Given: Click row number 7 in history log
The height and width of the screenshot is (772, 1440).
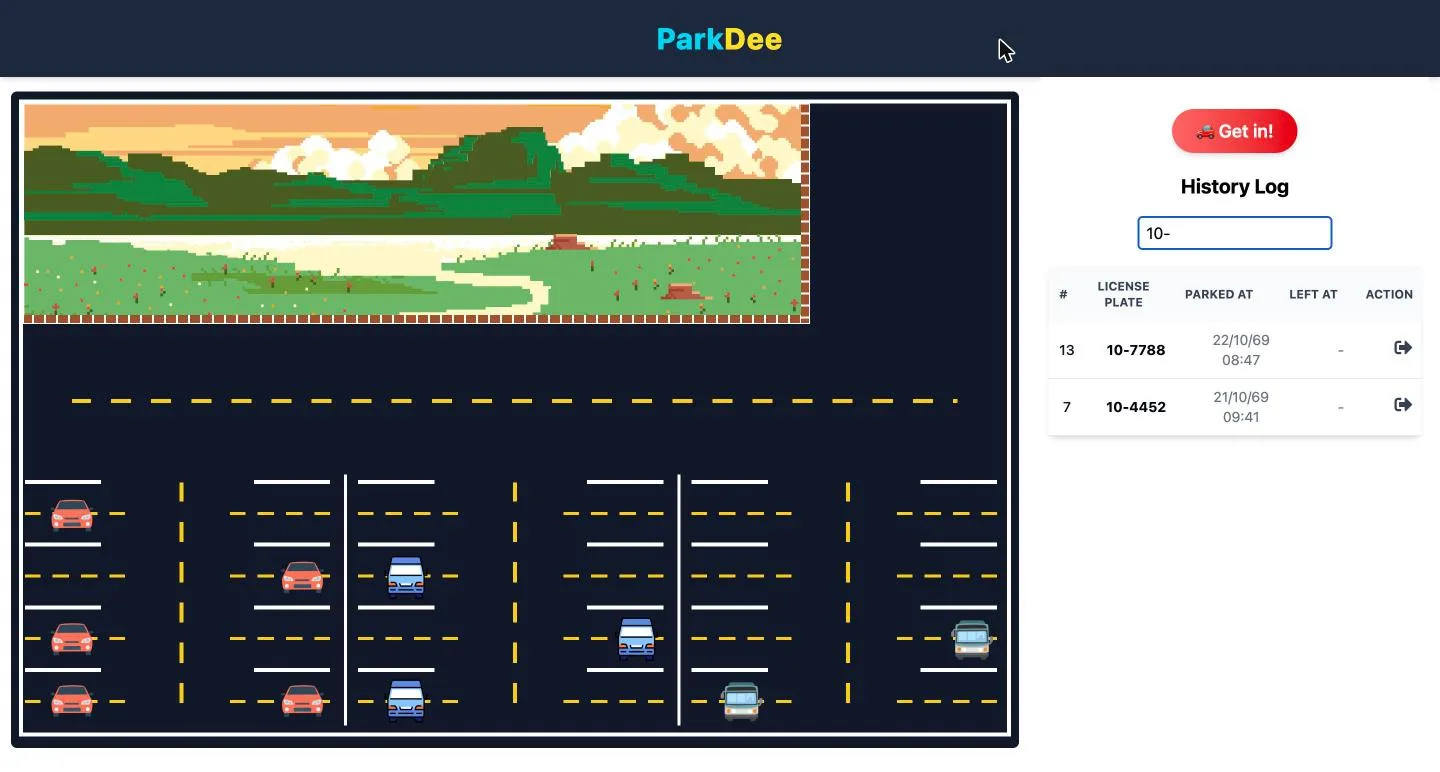Looking at the screenshot, I should 1066,407.
